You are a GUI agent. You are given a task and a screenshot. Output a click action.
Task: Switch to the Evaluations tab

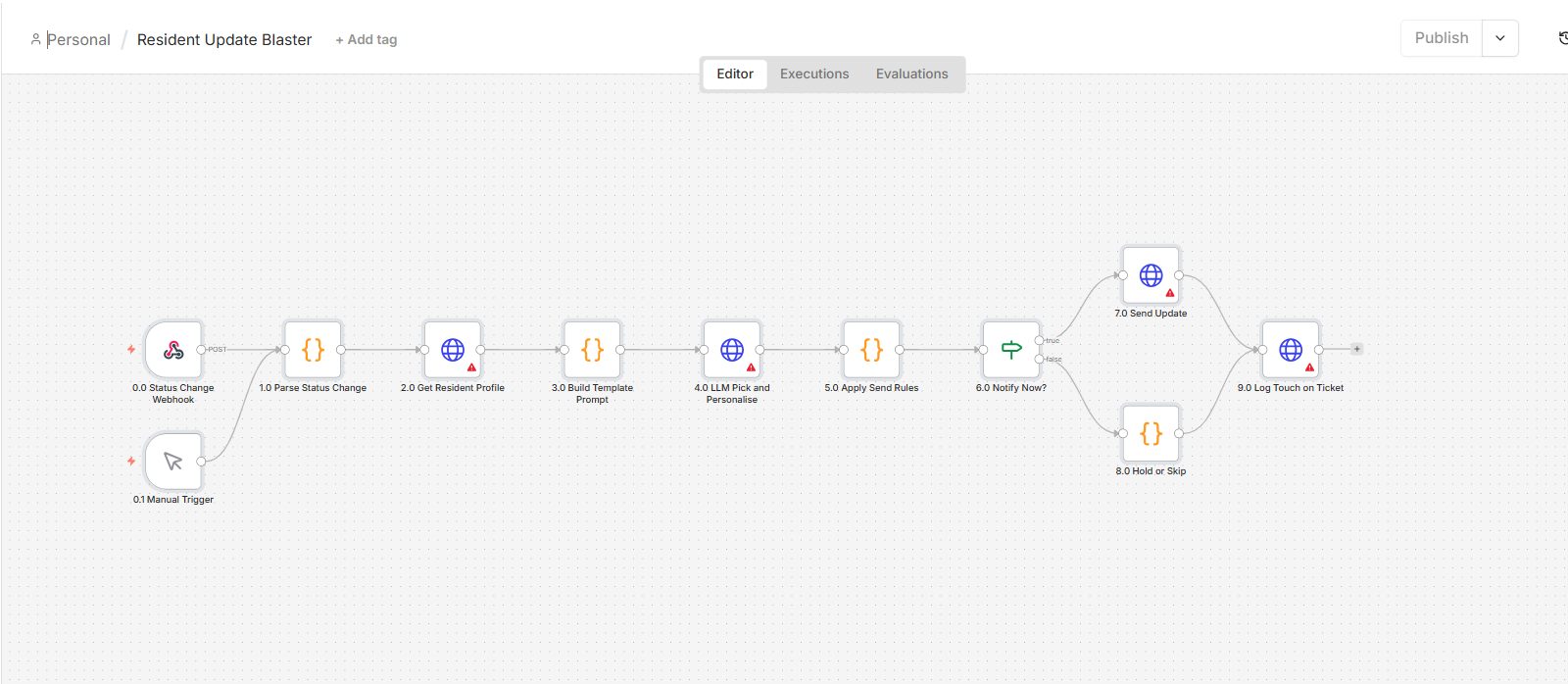click(x=912, y=73)
